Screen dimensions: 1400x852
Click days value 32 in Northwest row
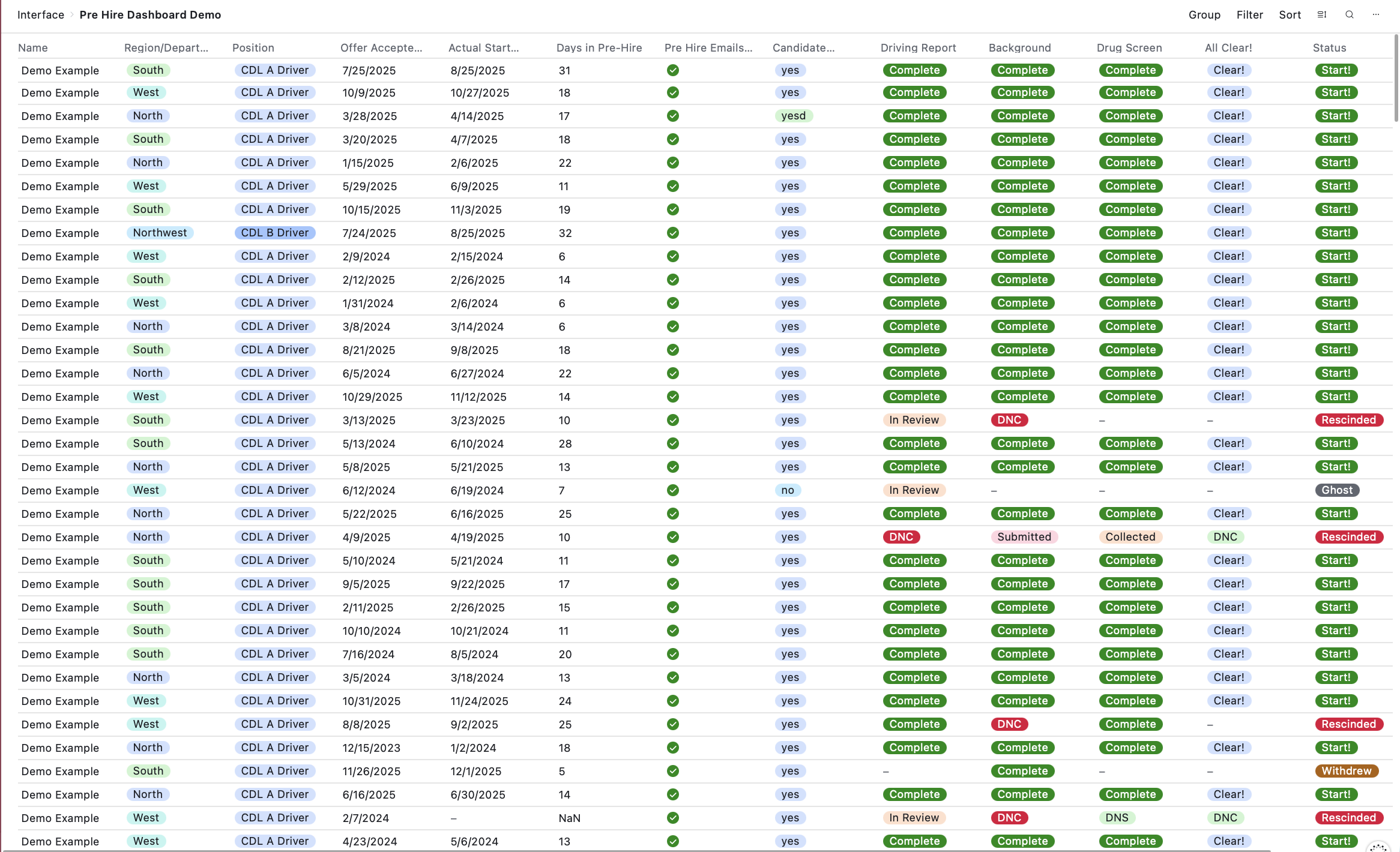565,233
